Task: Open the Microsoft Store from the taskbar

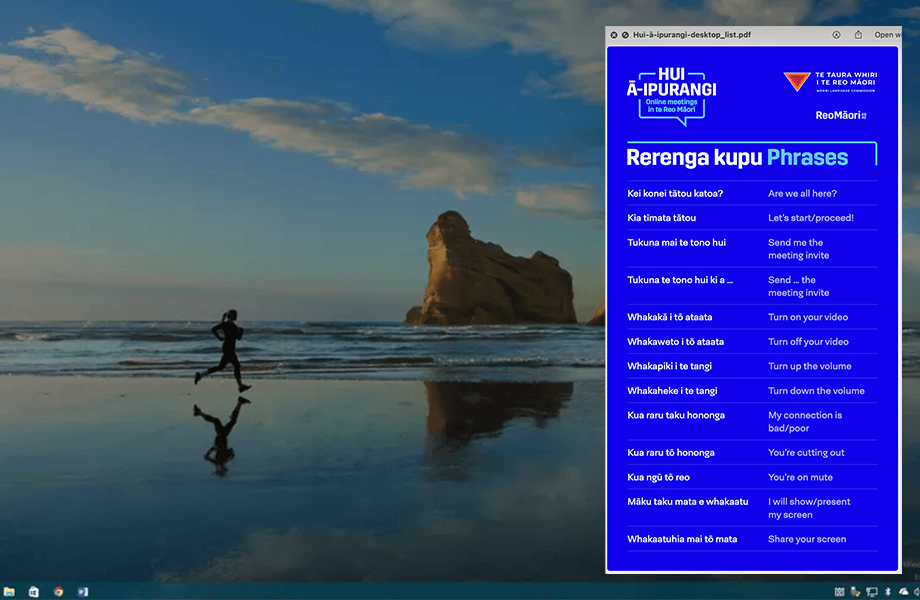Action: tap(32, 591)
